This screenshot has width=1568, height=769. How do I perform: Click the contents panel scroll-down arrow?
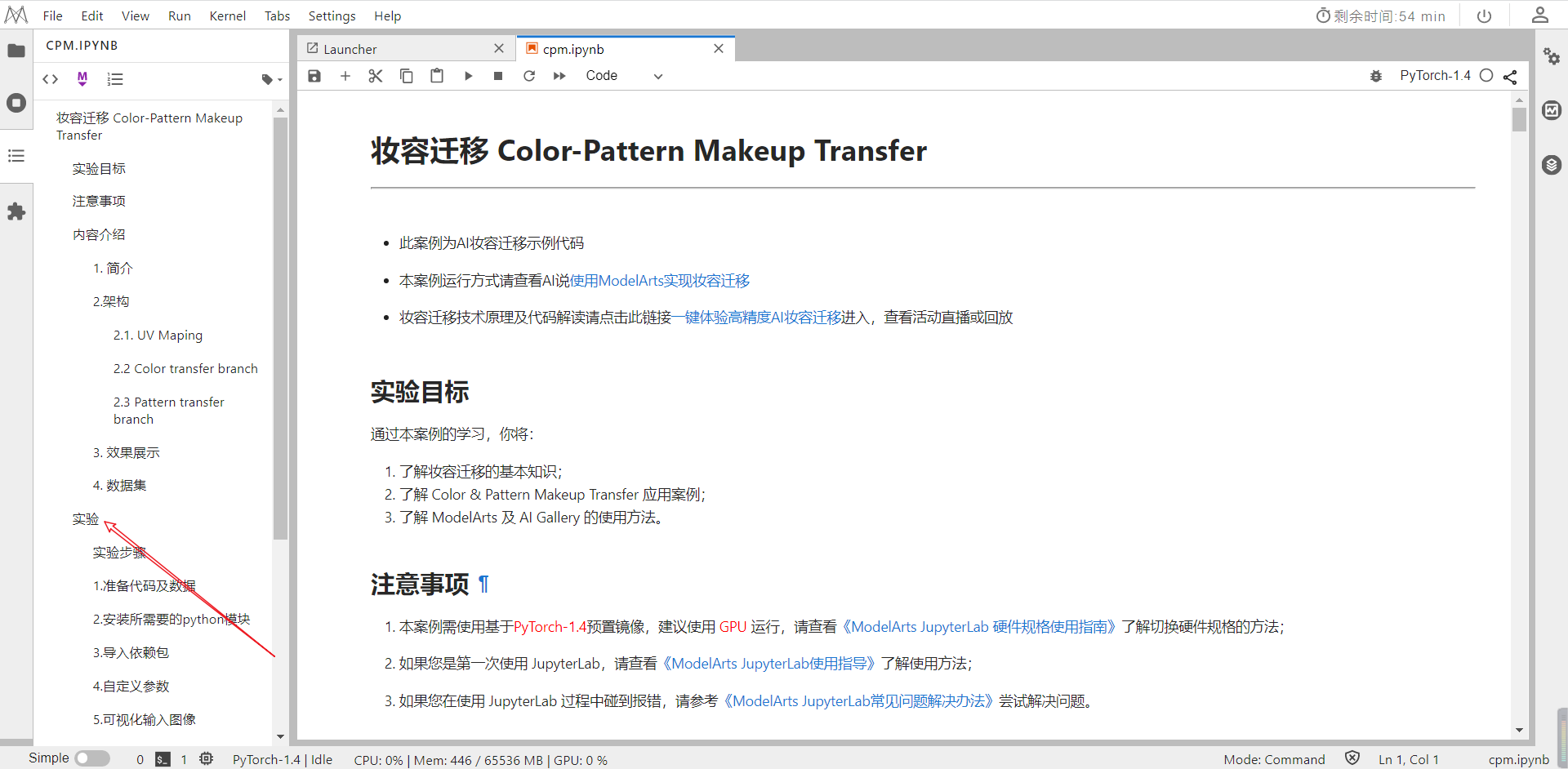tap(280, 736)
